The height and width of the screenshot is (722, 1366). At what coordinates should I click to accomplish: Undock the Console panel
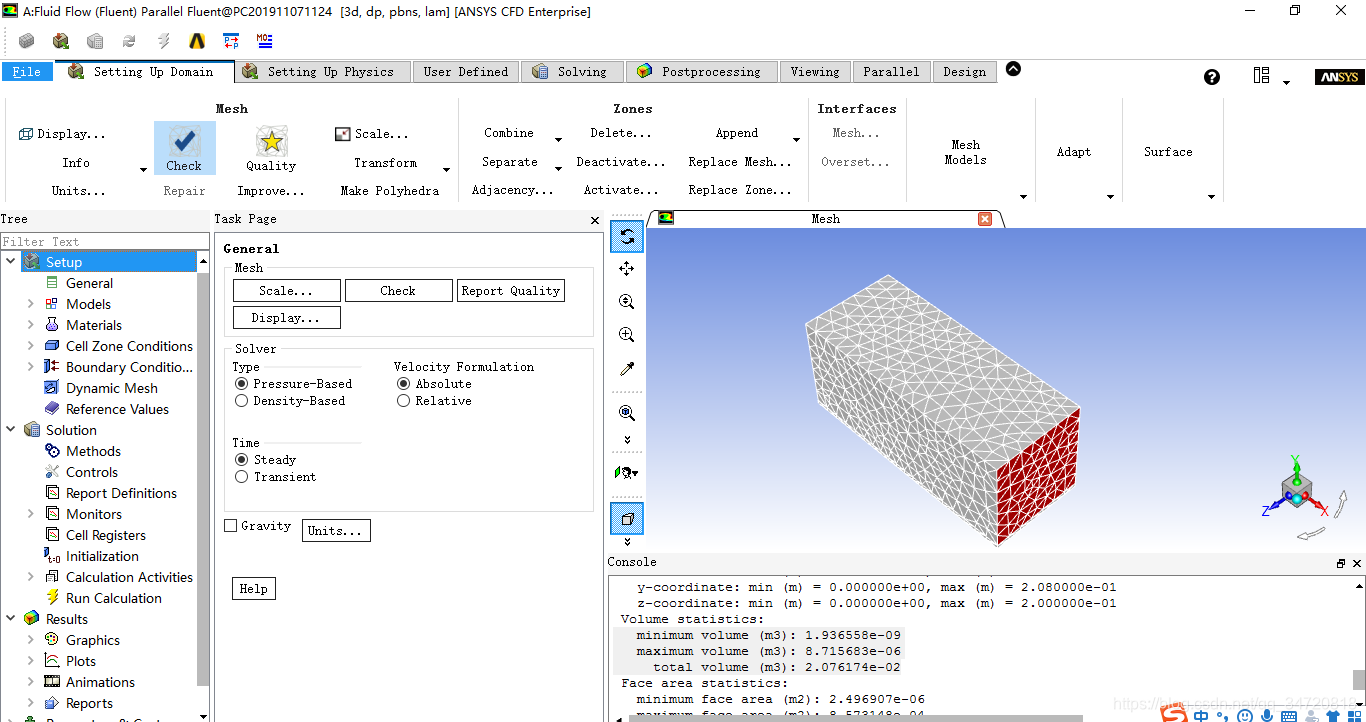click(1341, 563)
